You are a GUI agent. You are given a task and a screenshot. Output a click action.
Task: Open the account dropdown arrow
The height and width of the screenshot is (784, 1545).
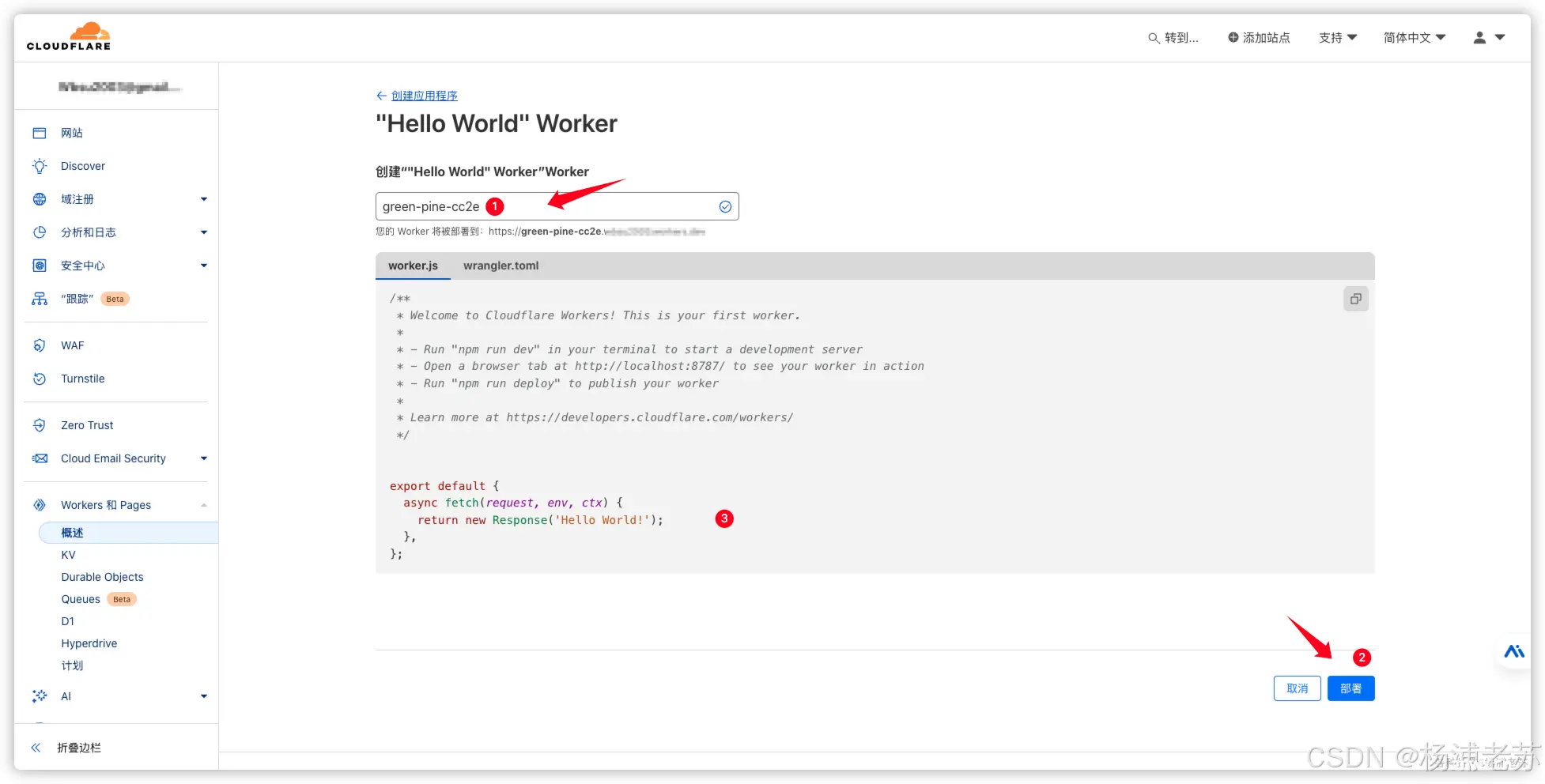tap(1500, 37)
